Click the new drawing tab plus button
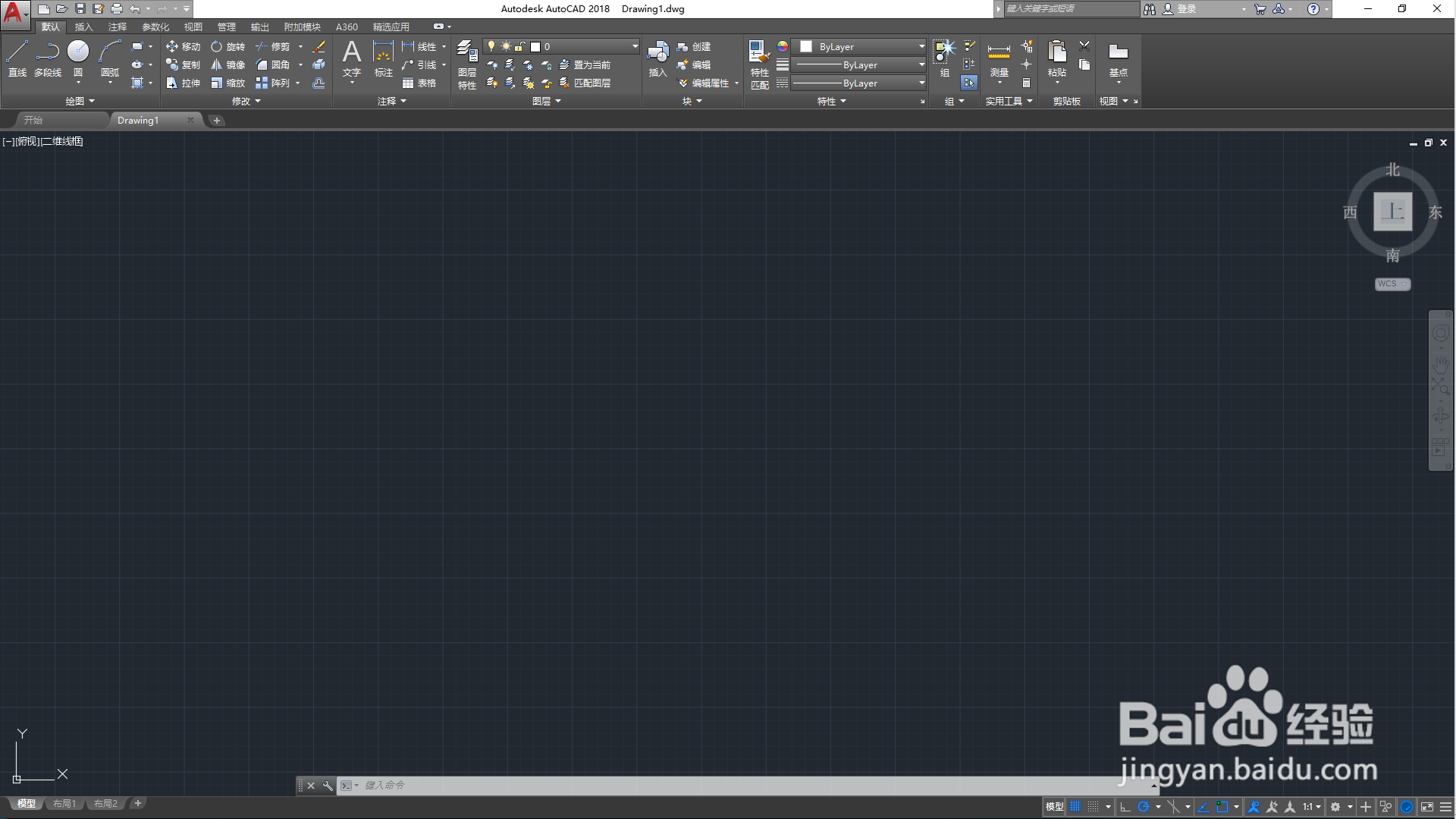Image resolution: width=1456 pixels, height=819 pixels. pos(217,121)
